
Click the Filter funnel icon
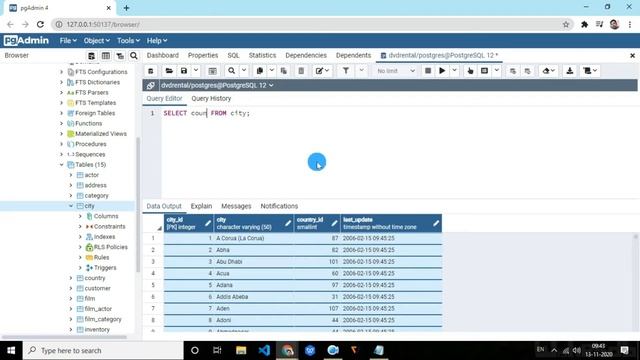[346, 71]
